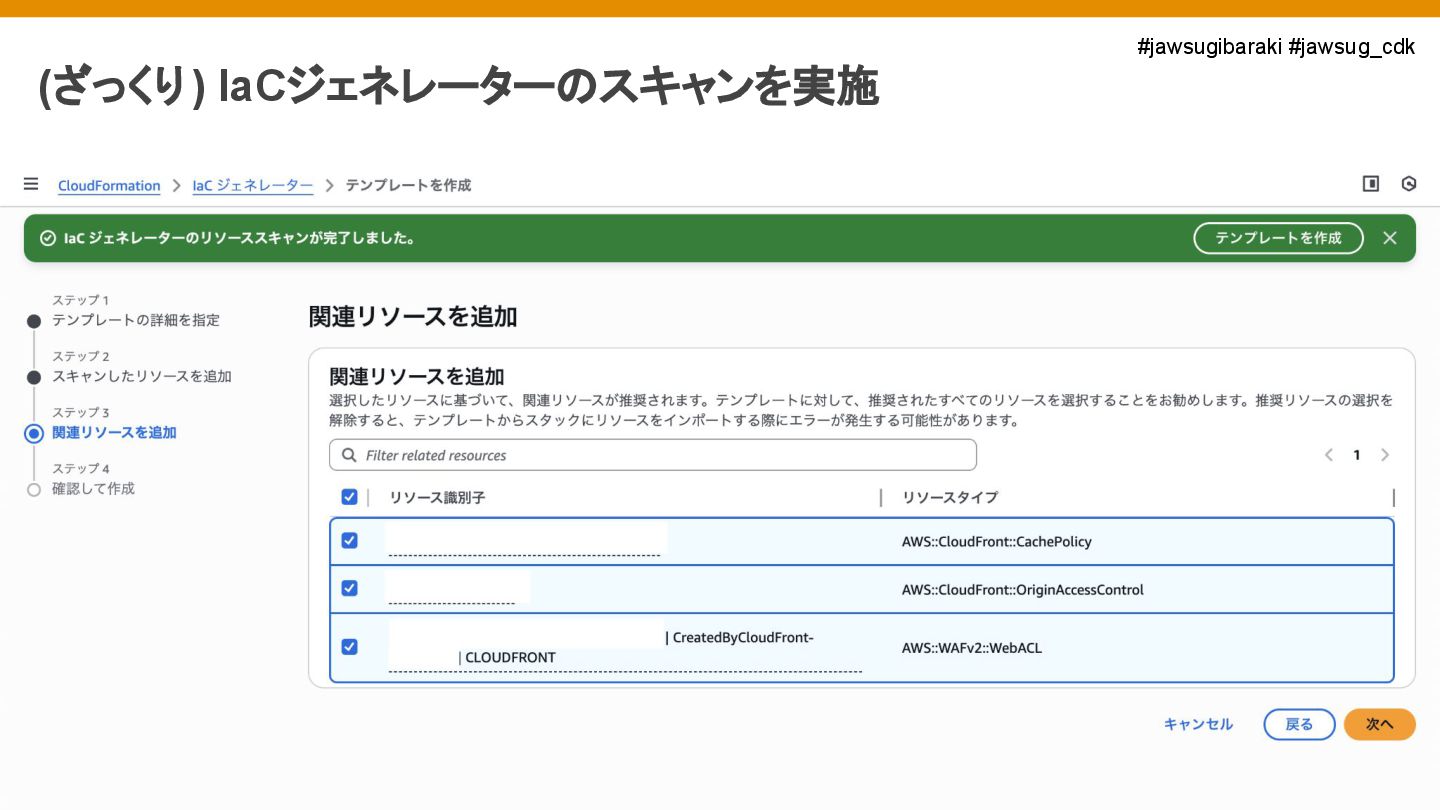
Task: Select current step 関連リソースを追加
Action: click(x=114, y=432)
